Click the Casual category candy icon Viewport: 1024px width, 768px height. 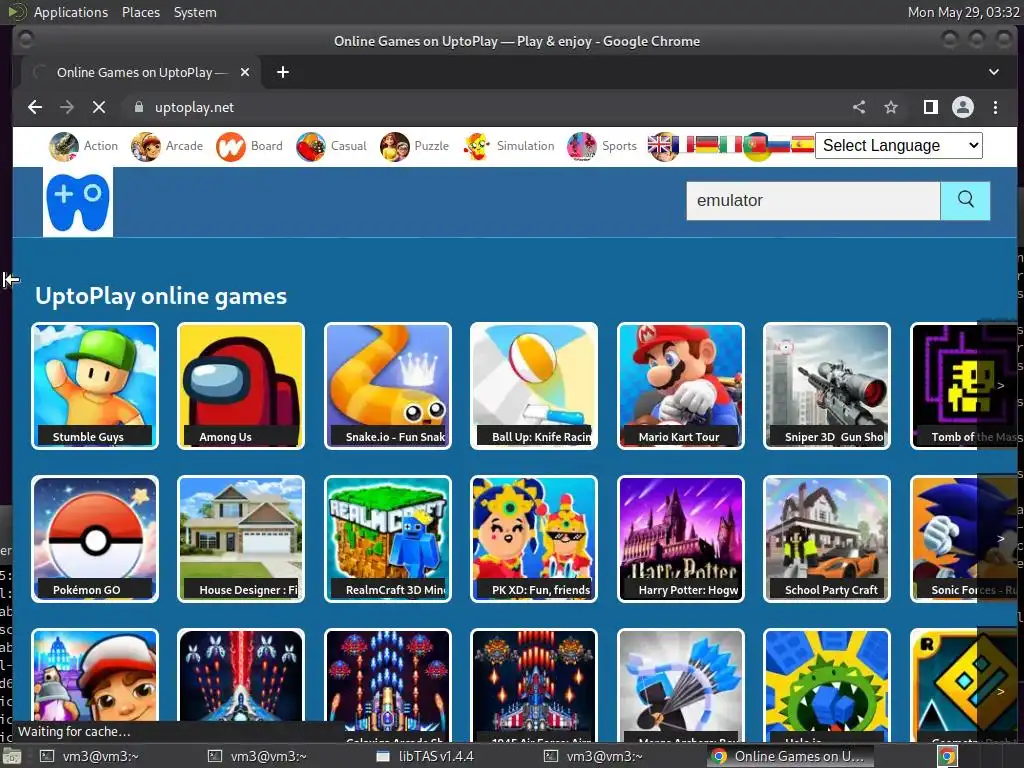tap(311, 146)
